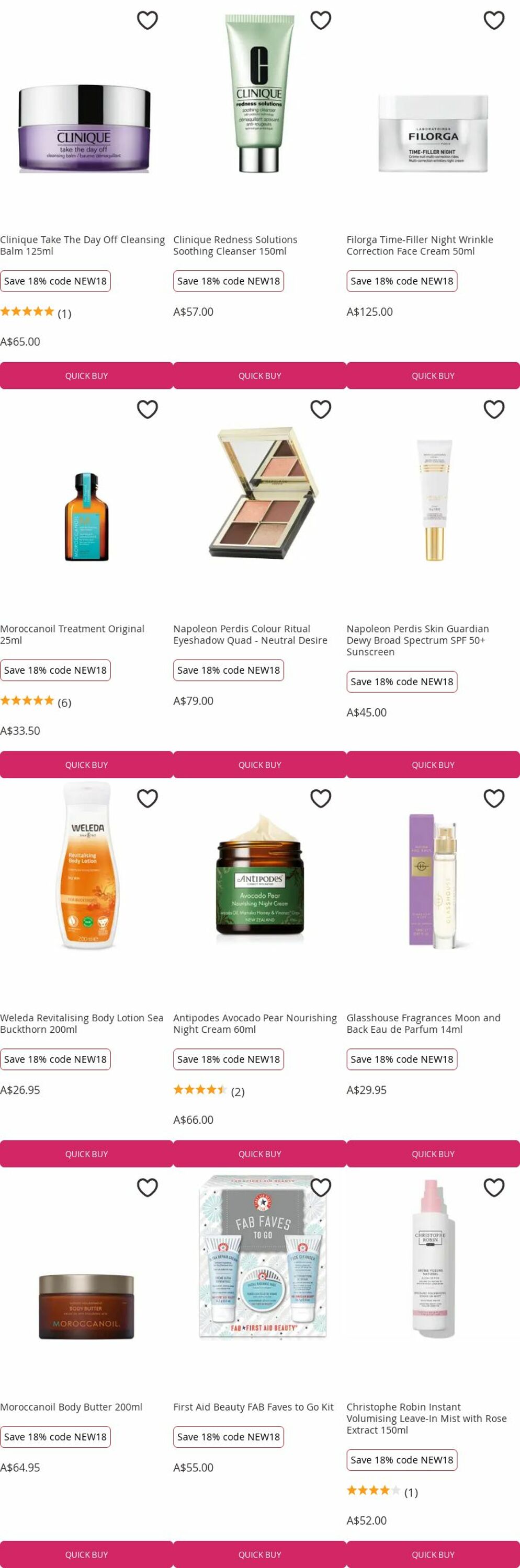Screen dimensions: 520x1568
Task: Wishlist the Napoleon Perdis Eyeshadow Quad
Action: pyautogui.click(x=321, y=409)
